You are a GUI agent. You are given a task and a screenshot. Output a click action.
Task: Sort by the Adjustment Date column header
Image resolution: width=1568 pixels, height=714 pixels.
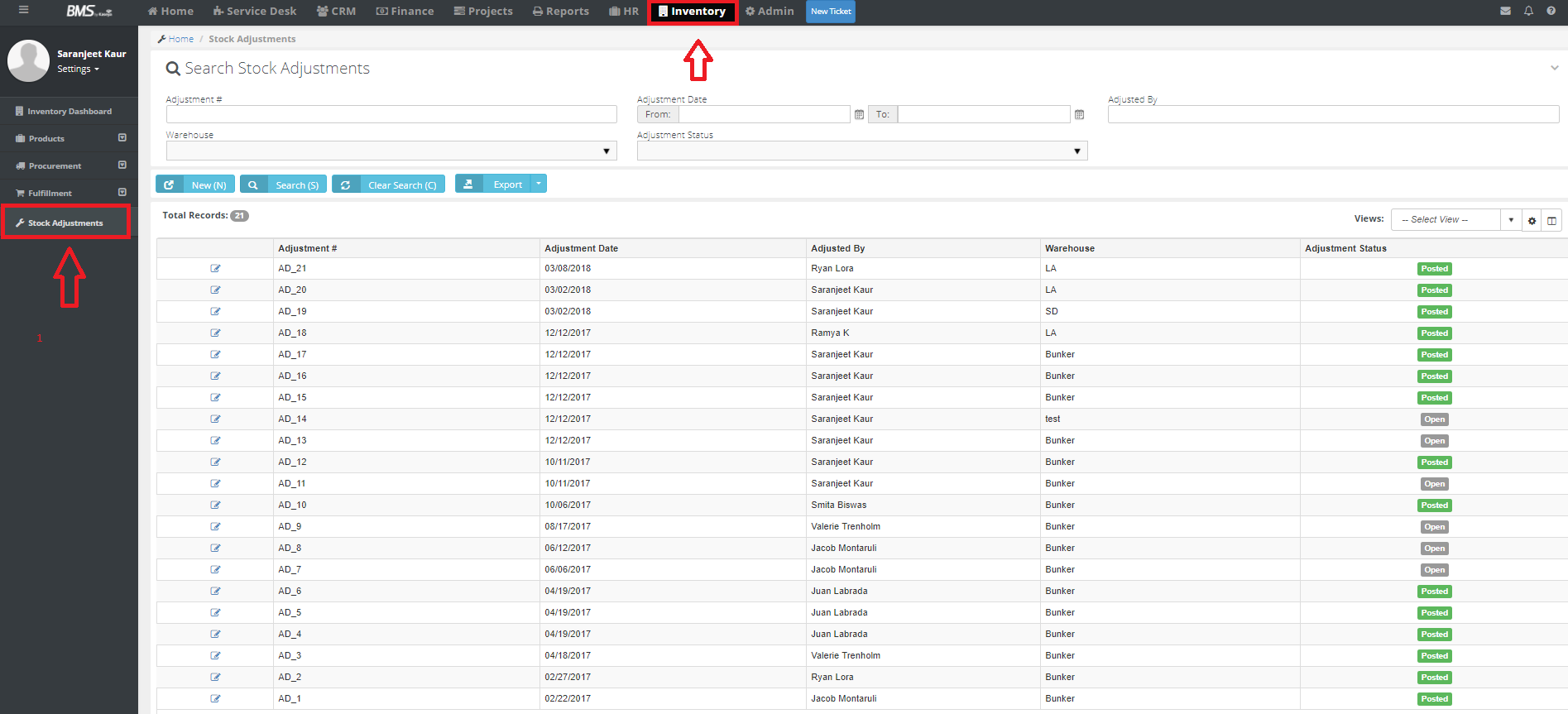(581, 248)
